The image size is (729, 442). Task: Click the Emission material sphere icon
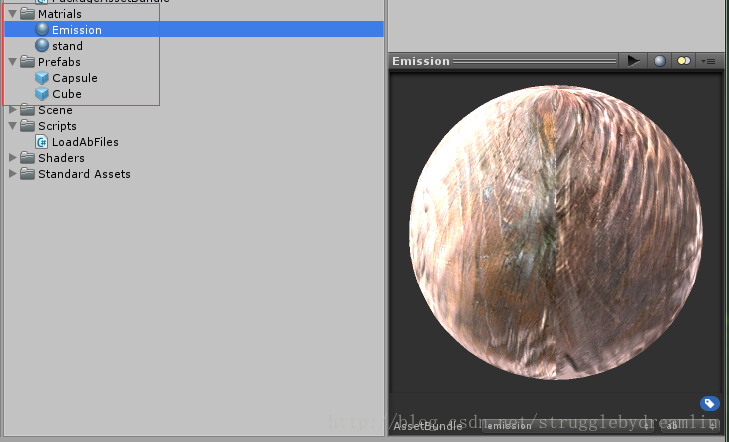click(42, 29)
